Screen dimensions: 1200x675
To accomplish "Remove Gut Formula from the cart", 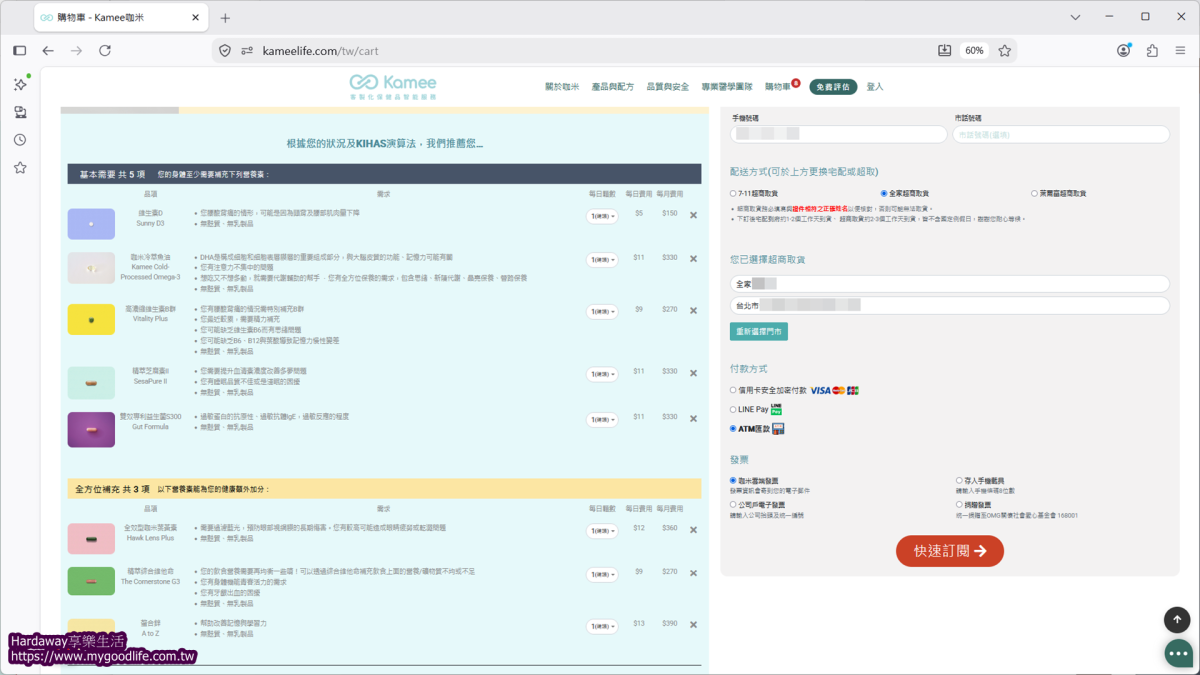I will click(x=693, y=417).
